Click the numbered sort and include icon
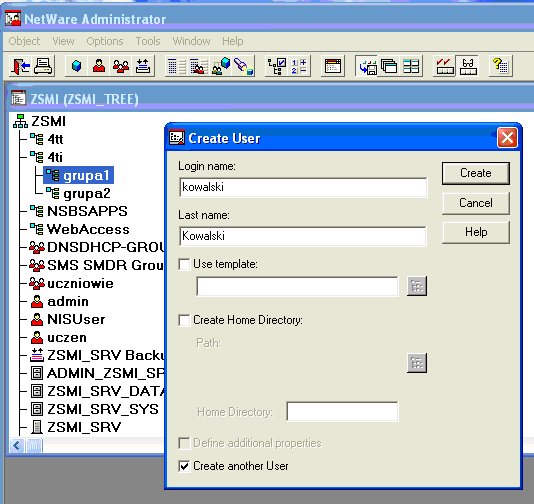The width and height of the screenshot is (534, 504). point(299,66)
